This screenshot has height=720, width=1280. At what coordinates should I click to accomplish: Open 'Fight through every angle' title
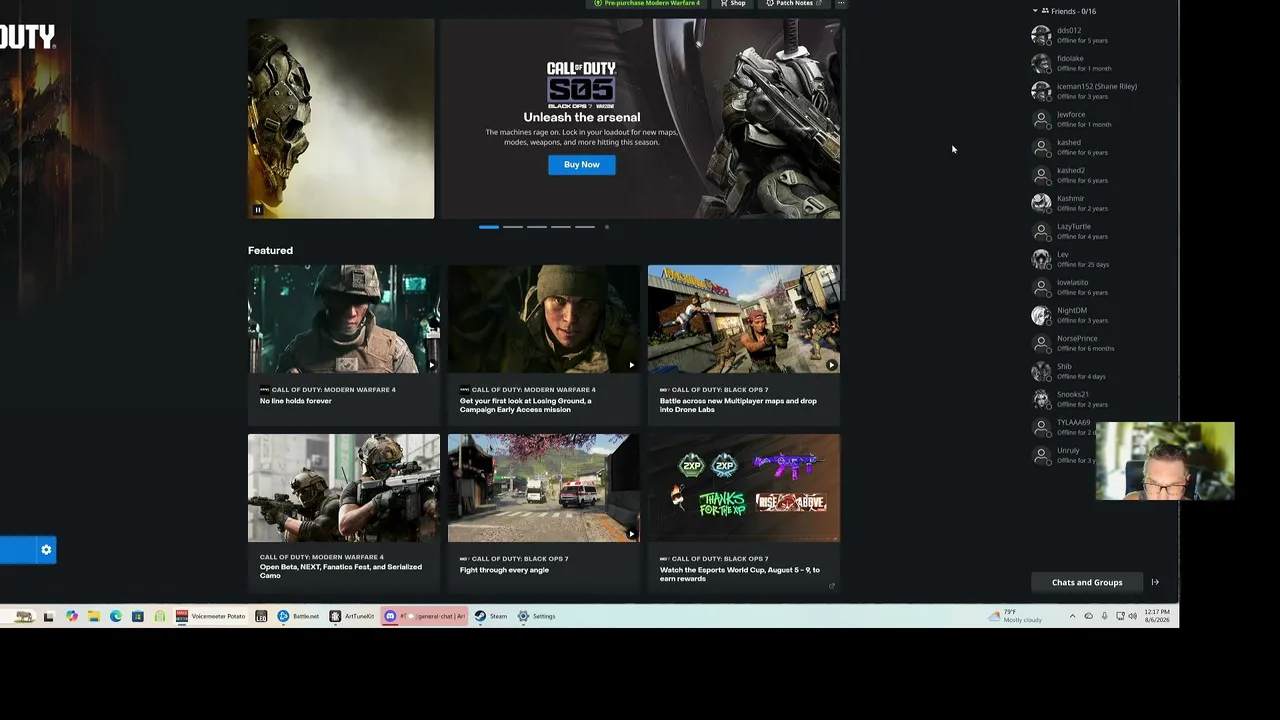pyautogui.click(x=504, y=570)
